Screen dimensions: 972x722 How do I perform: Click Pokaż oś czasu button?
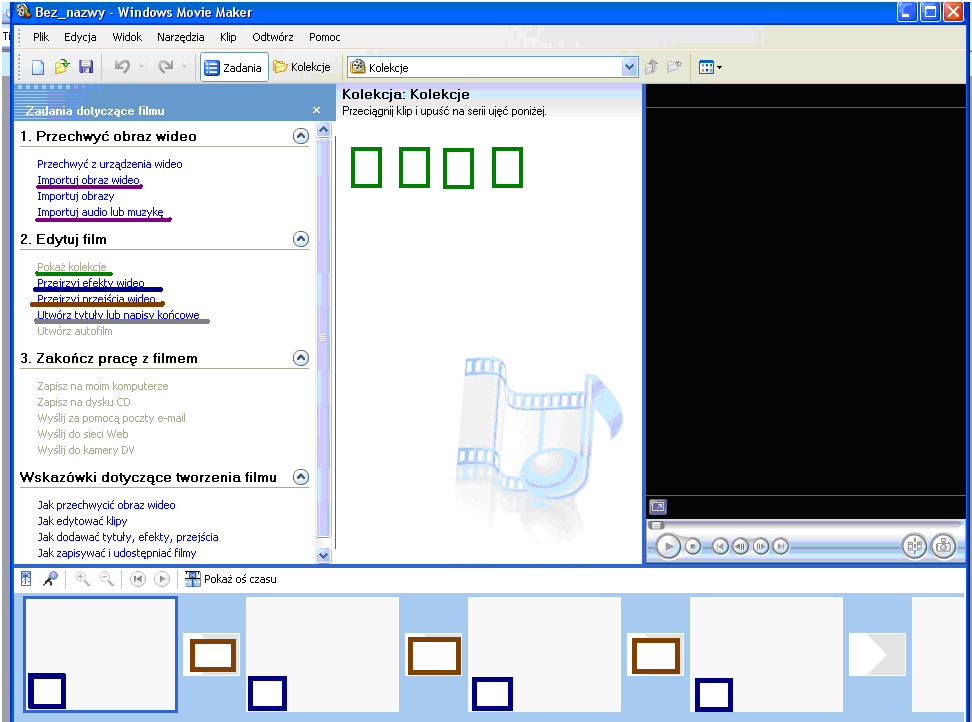click(231, 579)
